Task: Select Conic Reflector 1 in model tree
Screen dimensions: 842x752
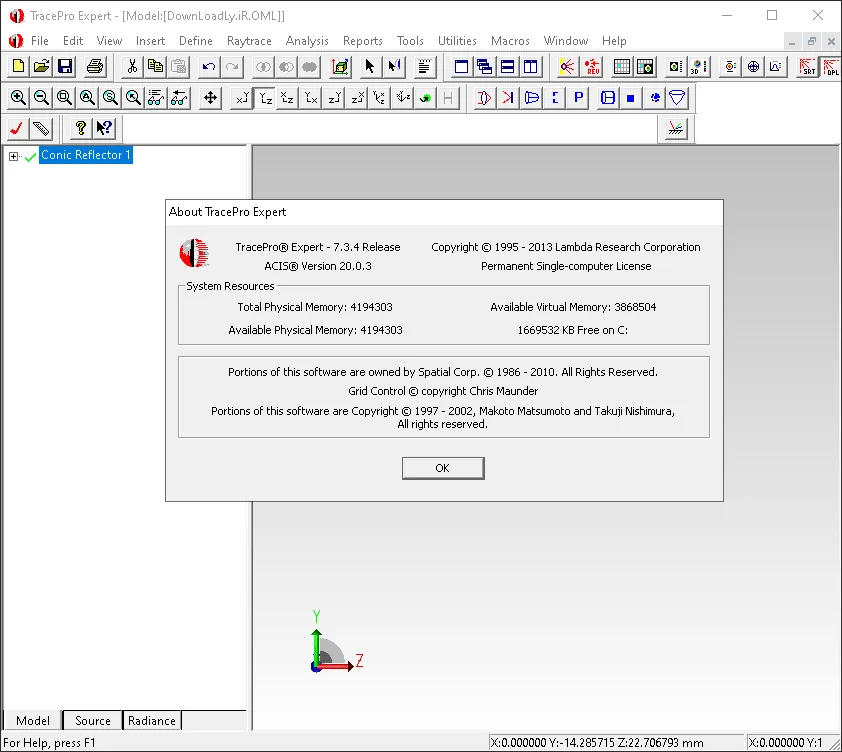Action: (86, 155)
